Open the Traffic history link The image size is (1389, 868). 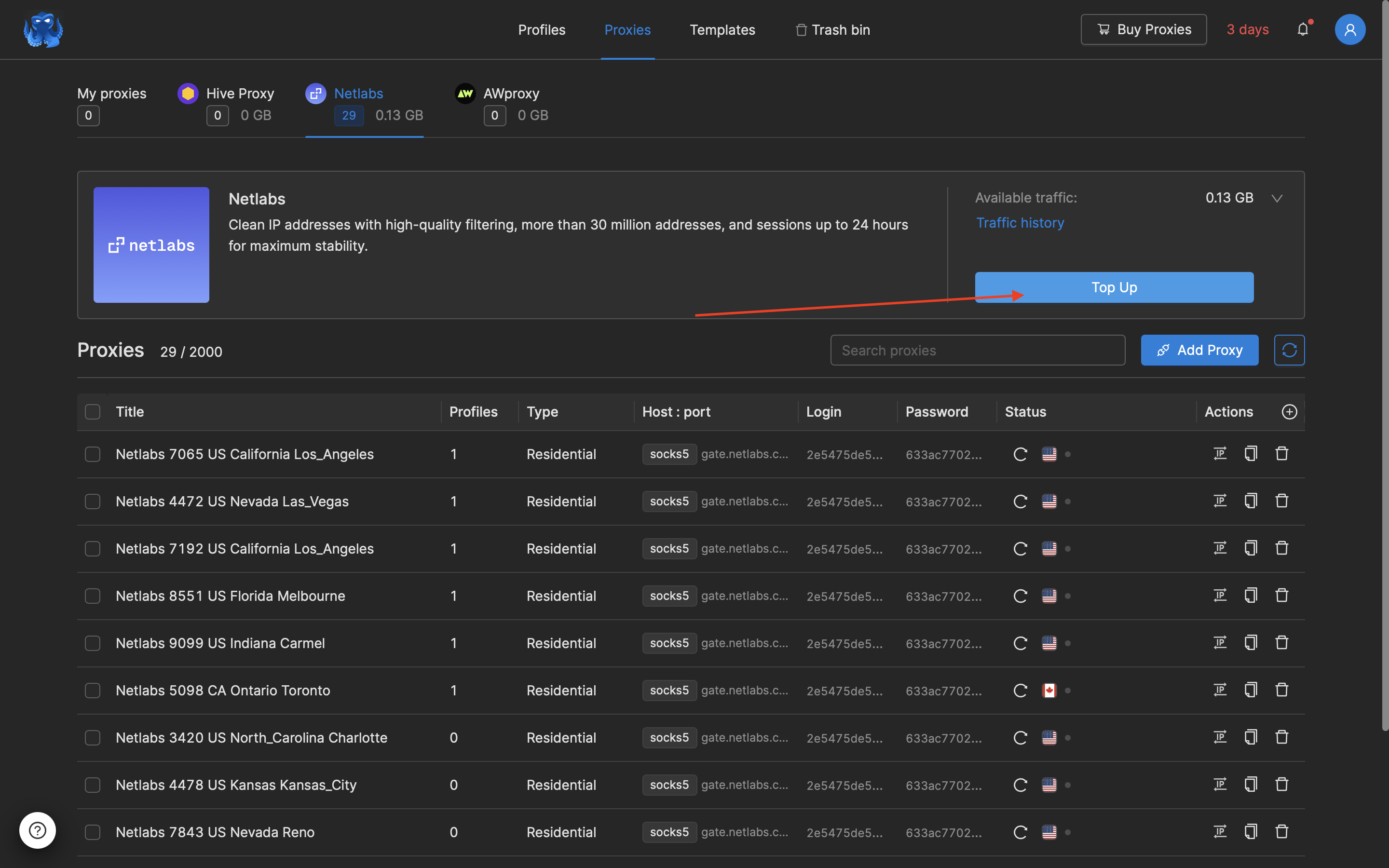point(1020,223)
